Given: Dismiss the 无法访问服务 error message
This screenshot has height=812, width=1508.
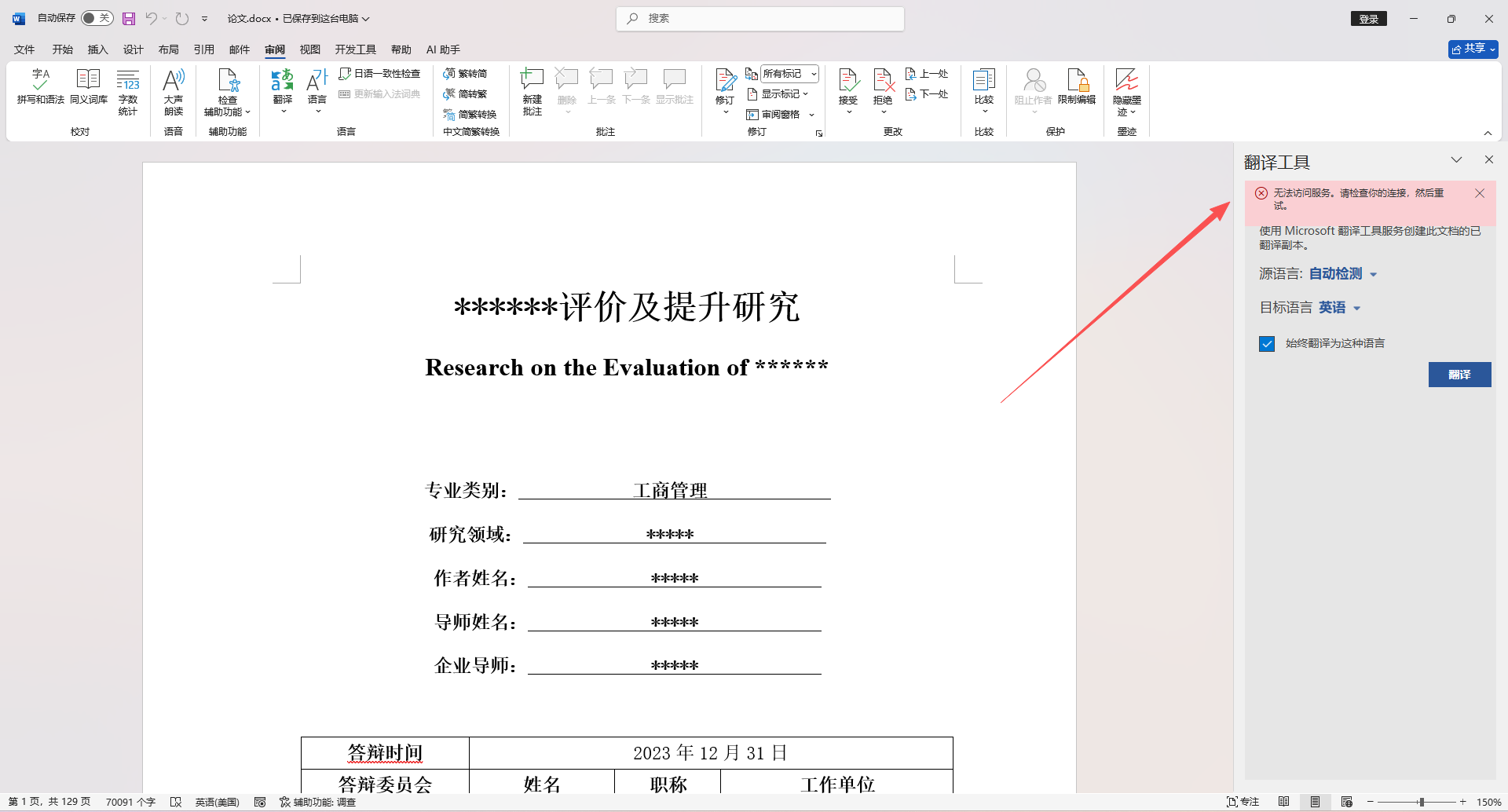Looking at the screenshot, I should pyautogui.click(x=1480, y=193).
